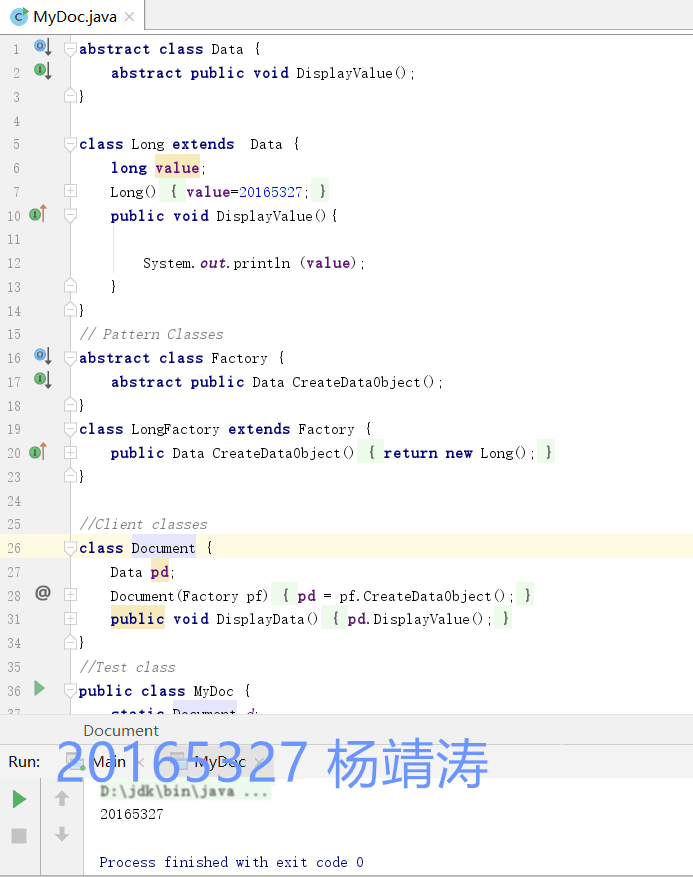Click the 'D:\jdk\bin\java ...' command line in console
693x877 pixels.
[183, 791]
